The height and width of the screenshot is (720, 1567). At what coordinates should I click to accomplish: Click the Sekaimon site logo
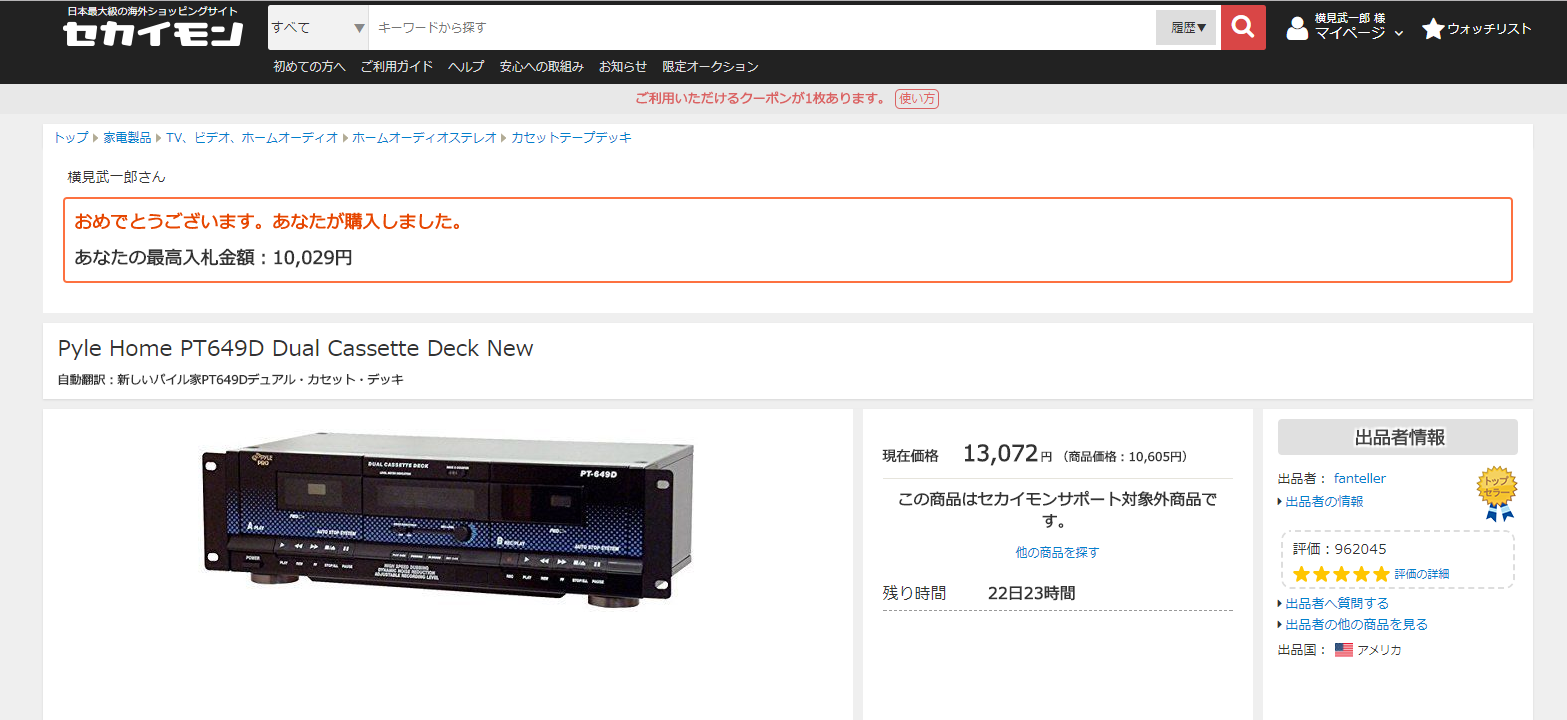[x=153, y=27]
